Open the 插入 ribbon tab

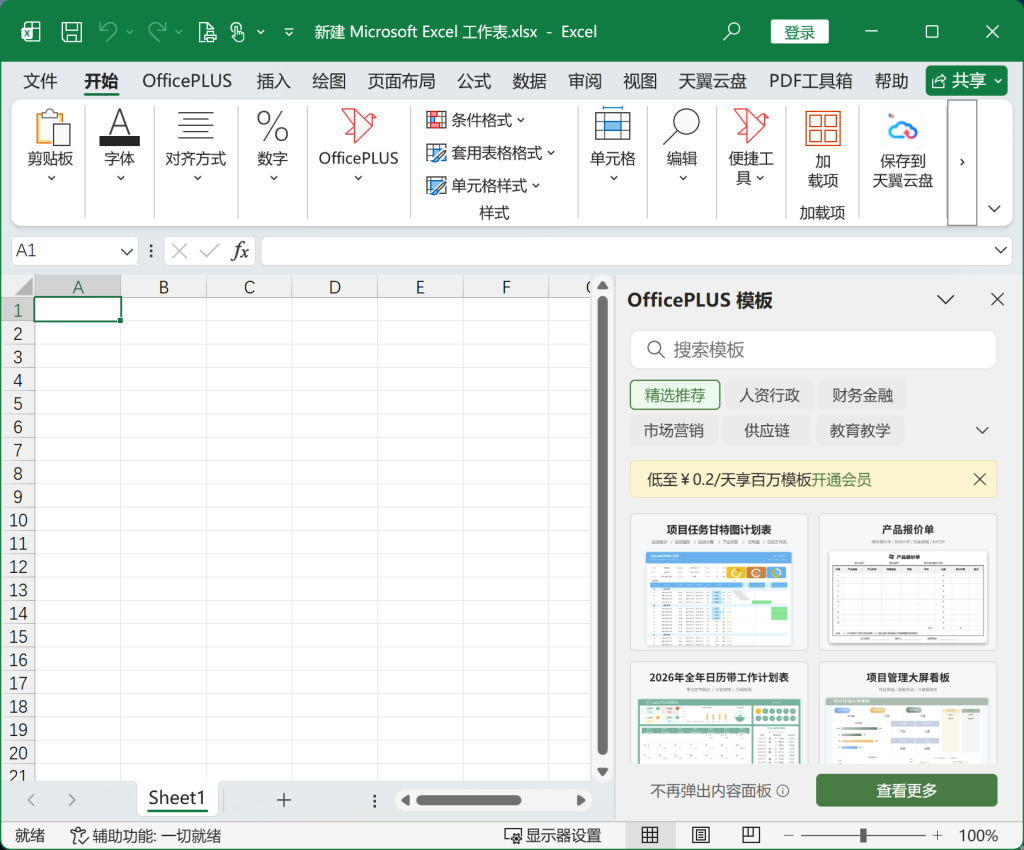(273, 81)
